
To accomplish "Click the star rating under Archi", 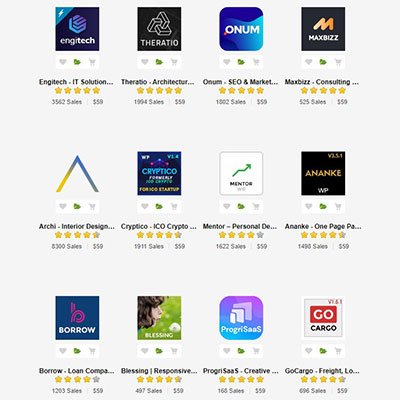I will pyautogui.click(x=77, y=235).
